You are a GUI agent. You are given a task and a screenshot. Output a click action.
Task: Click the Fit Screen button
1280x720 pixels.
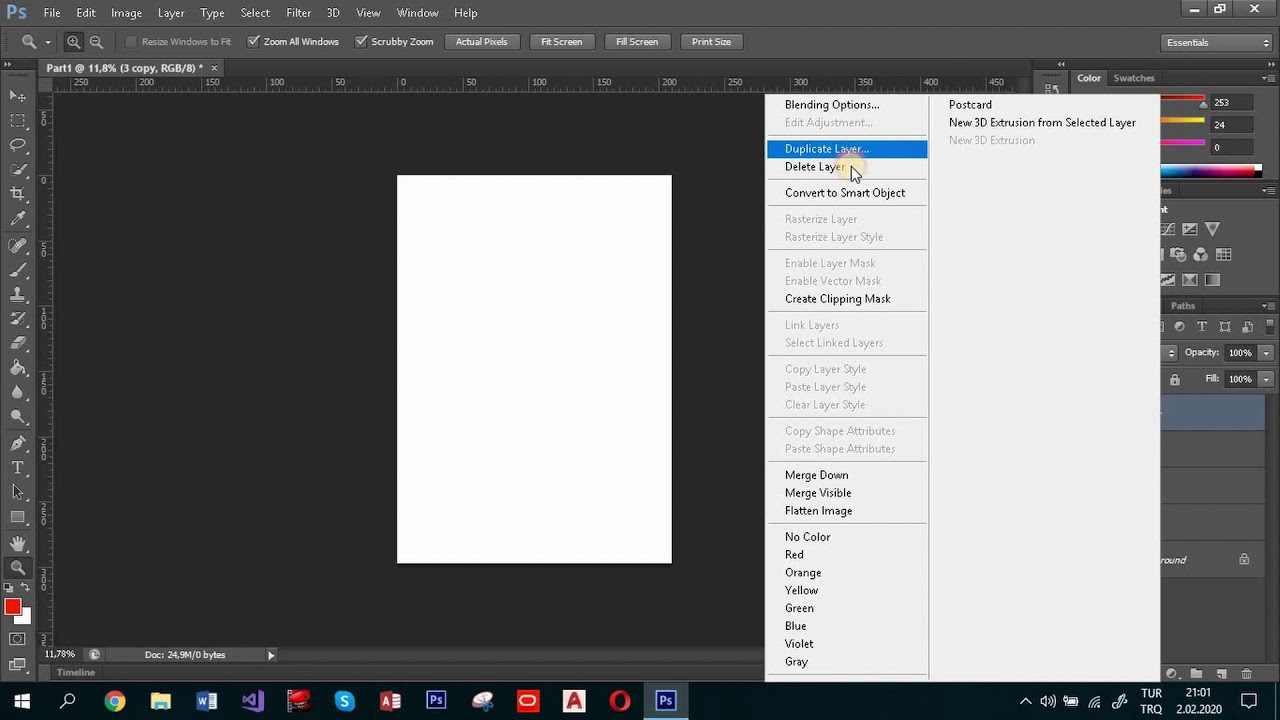coord(561,42)
